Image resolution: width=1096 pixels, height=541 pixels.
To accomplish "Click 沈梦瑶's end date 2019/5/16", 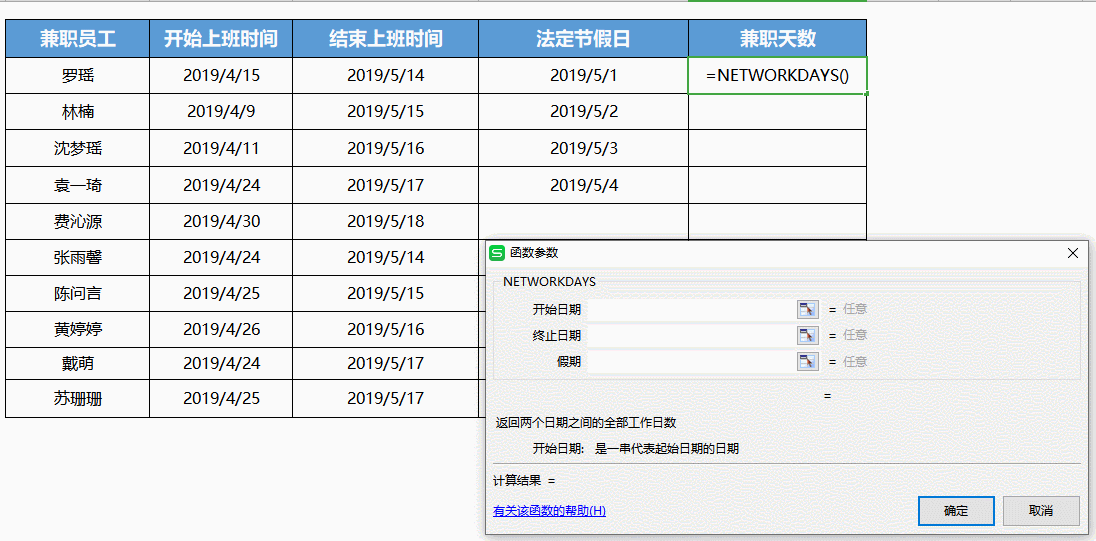I will (386, 148).
